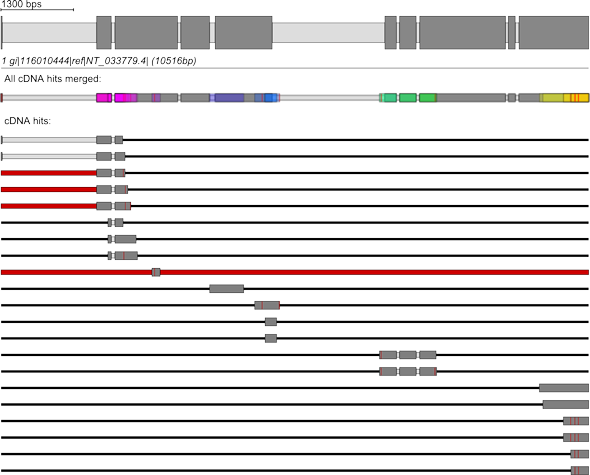
Task: Click the green segment in merged hits track
Action: click(408, 98)
